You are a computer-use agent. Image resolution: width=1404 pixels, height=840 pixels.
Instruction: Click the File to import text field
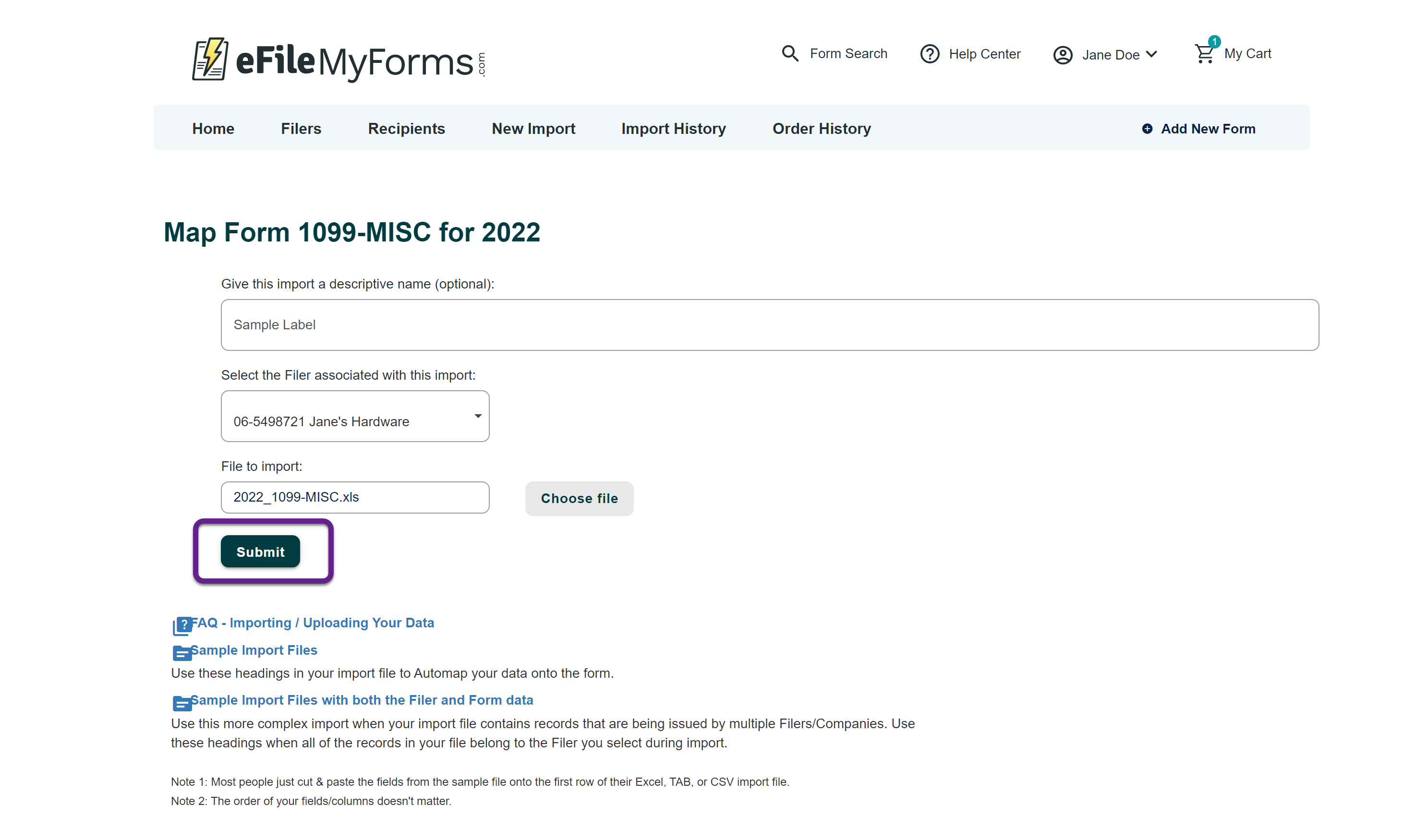[355, 498]
